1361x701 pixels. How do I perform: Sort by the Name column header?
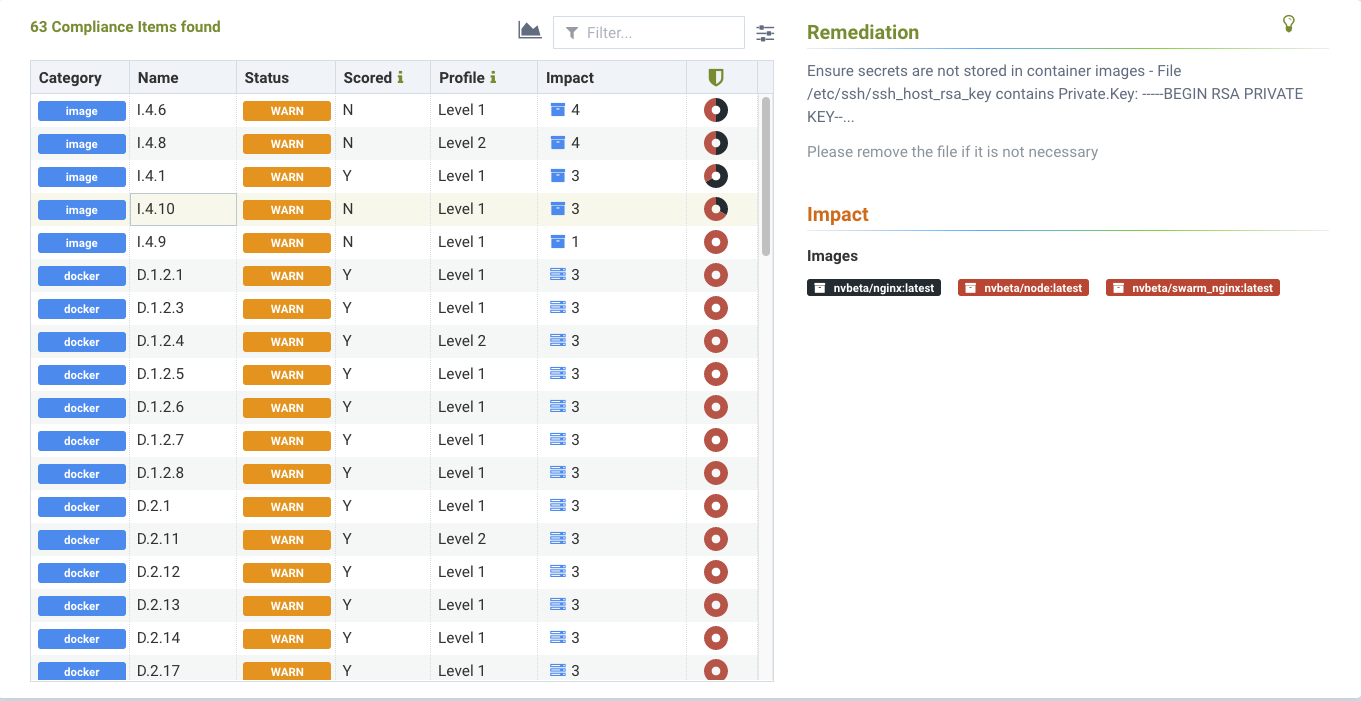(158, 77)
